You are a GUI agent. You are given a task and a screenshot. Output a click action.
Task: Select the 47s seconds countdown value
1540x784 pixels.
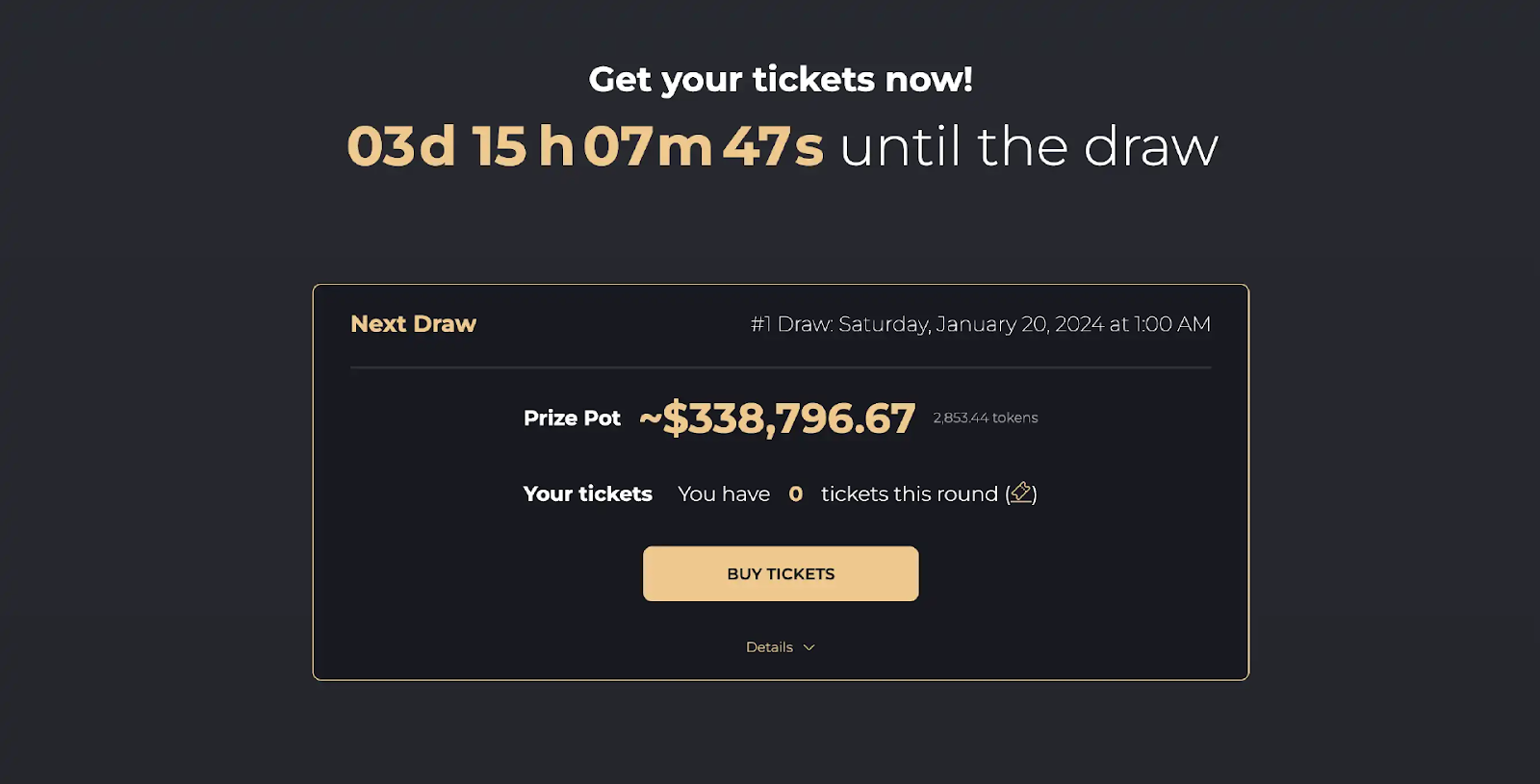[x=773, y=147]
